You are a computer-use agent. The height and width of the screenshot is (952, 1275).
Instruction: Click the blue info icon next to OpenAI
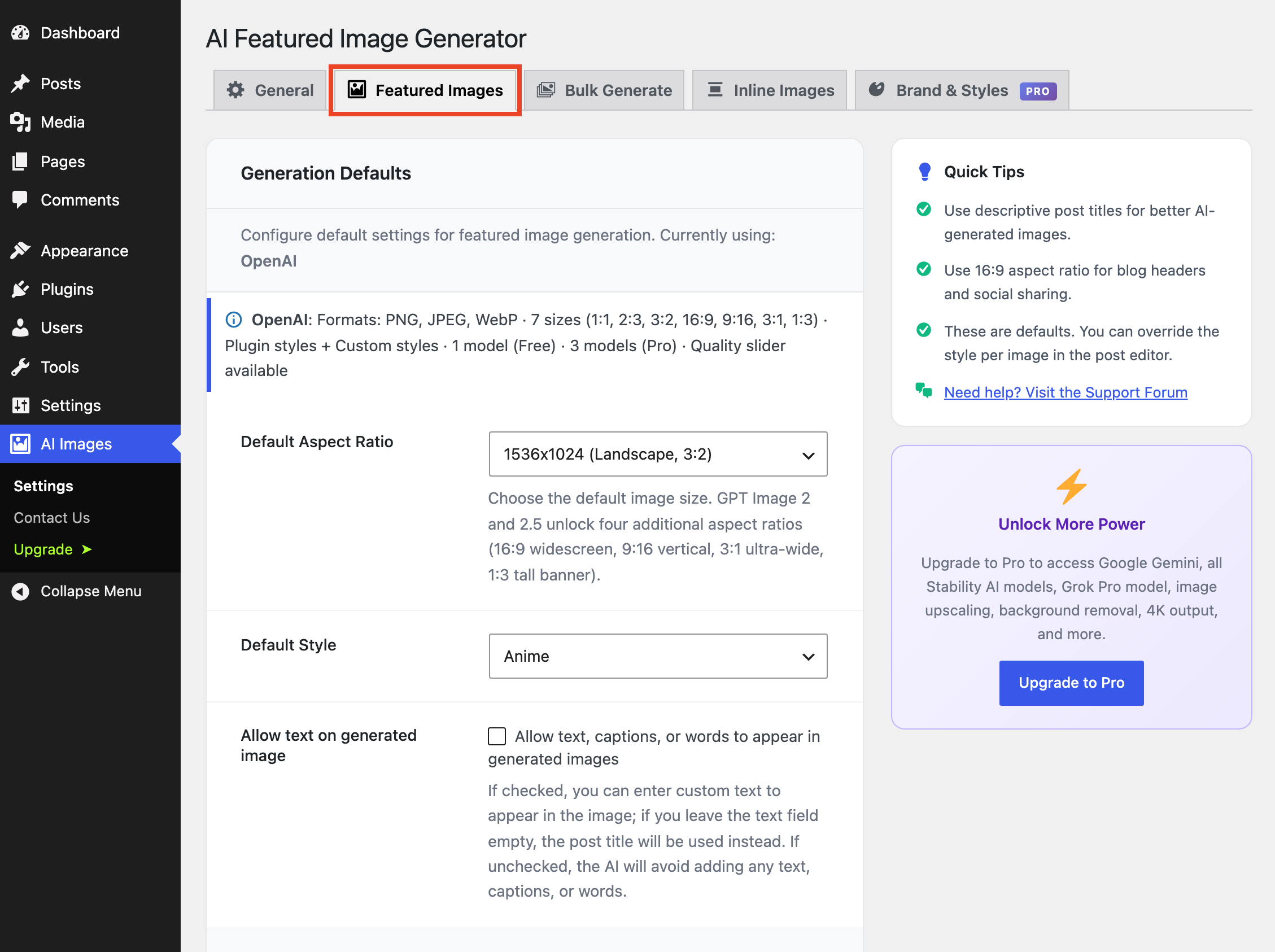[233, 320]
